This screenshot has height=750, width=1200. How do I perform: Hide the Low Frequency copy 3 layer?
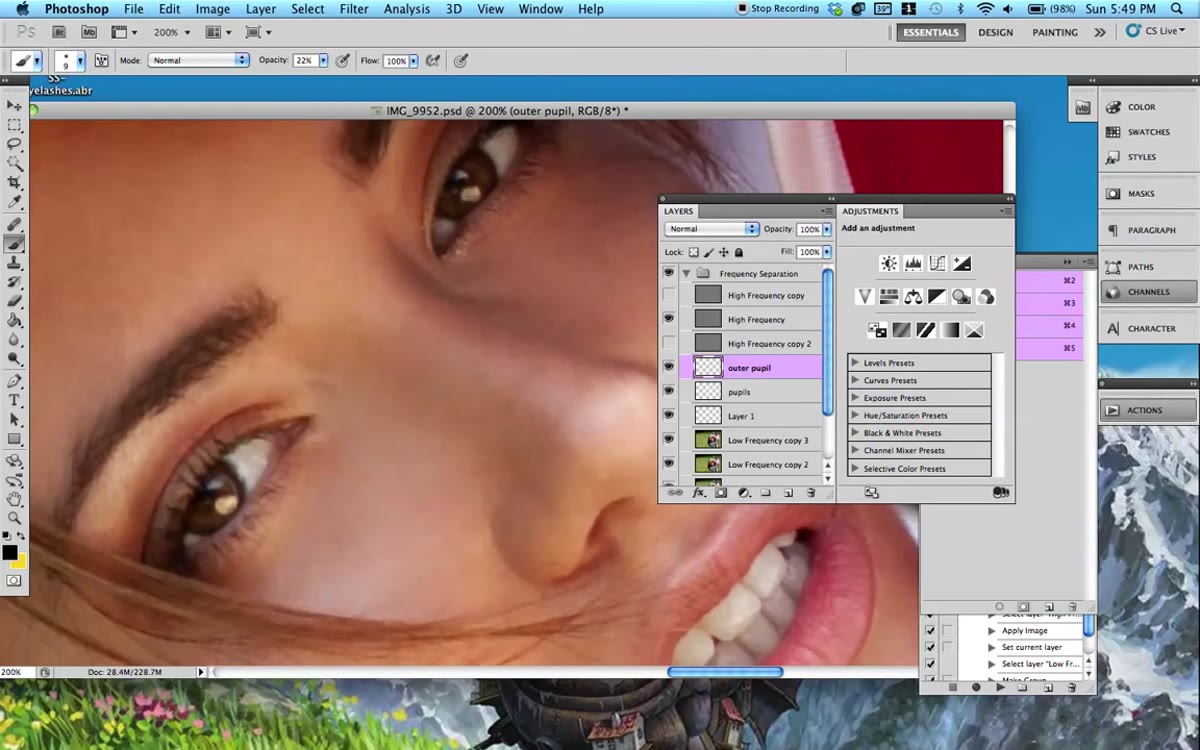pyautogui.click(x=668, y=440)
